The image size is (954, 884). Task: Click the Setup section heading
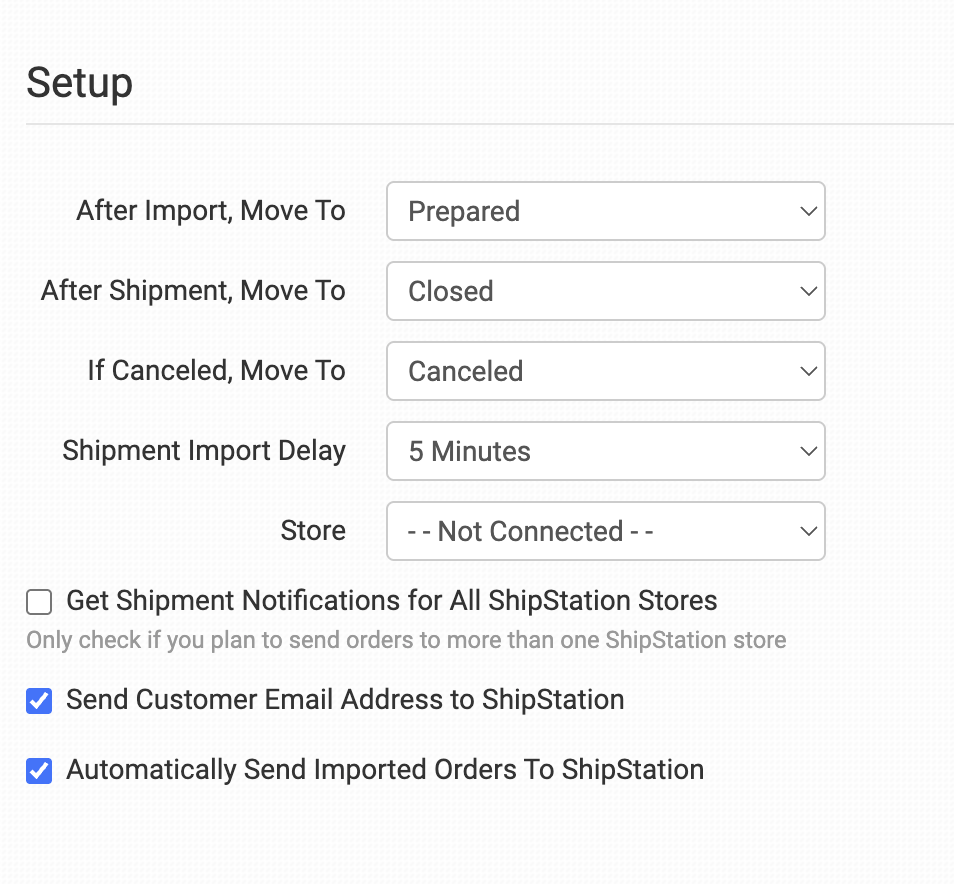coord(79,82)
